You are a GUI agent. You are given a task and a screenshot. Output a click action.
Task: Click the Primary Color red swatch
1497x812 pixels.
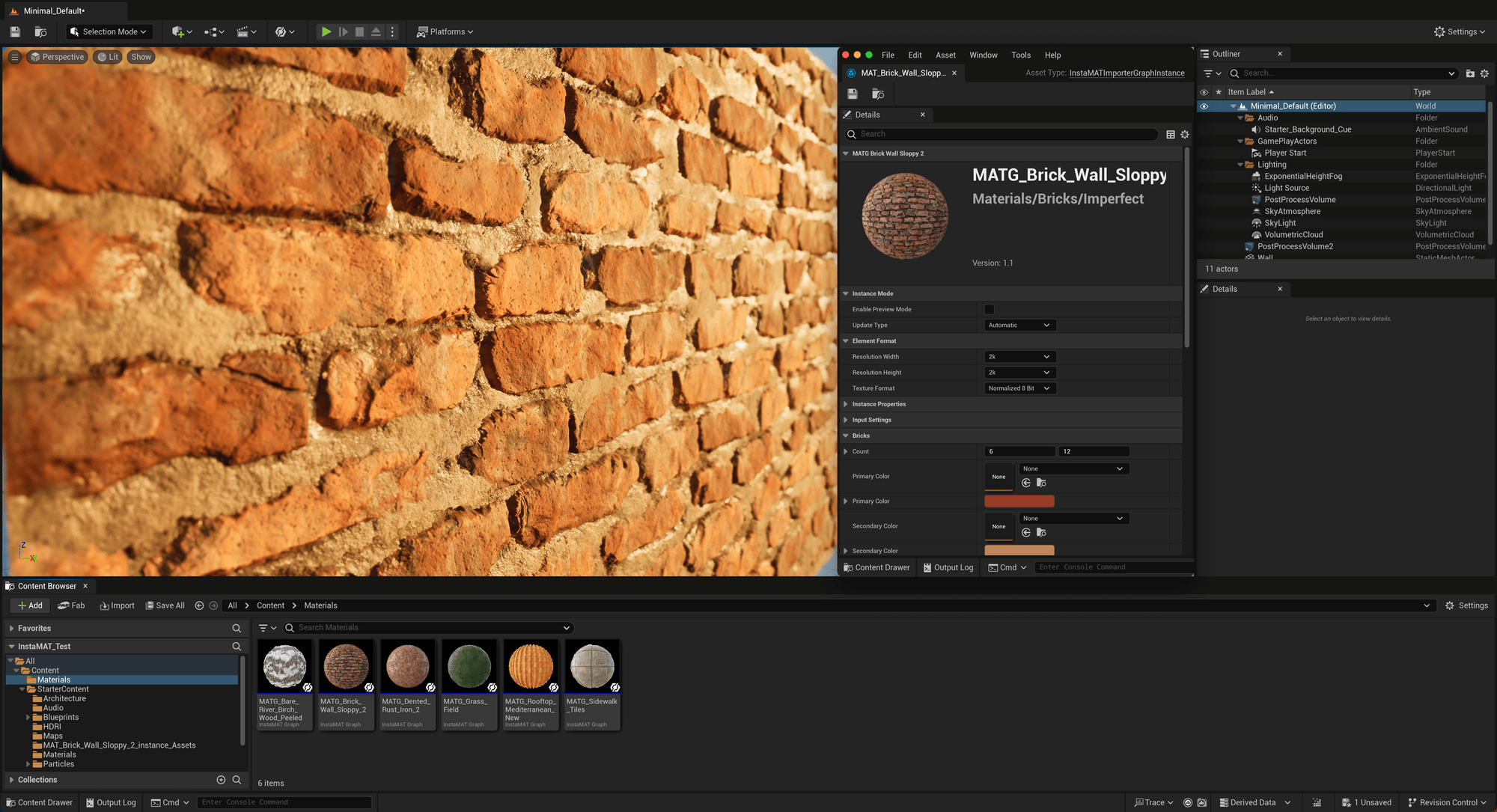tap(1019, 501)
